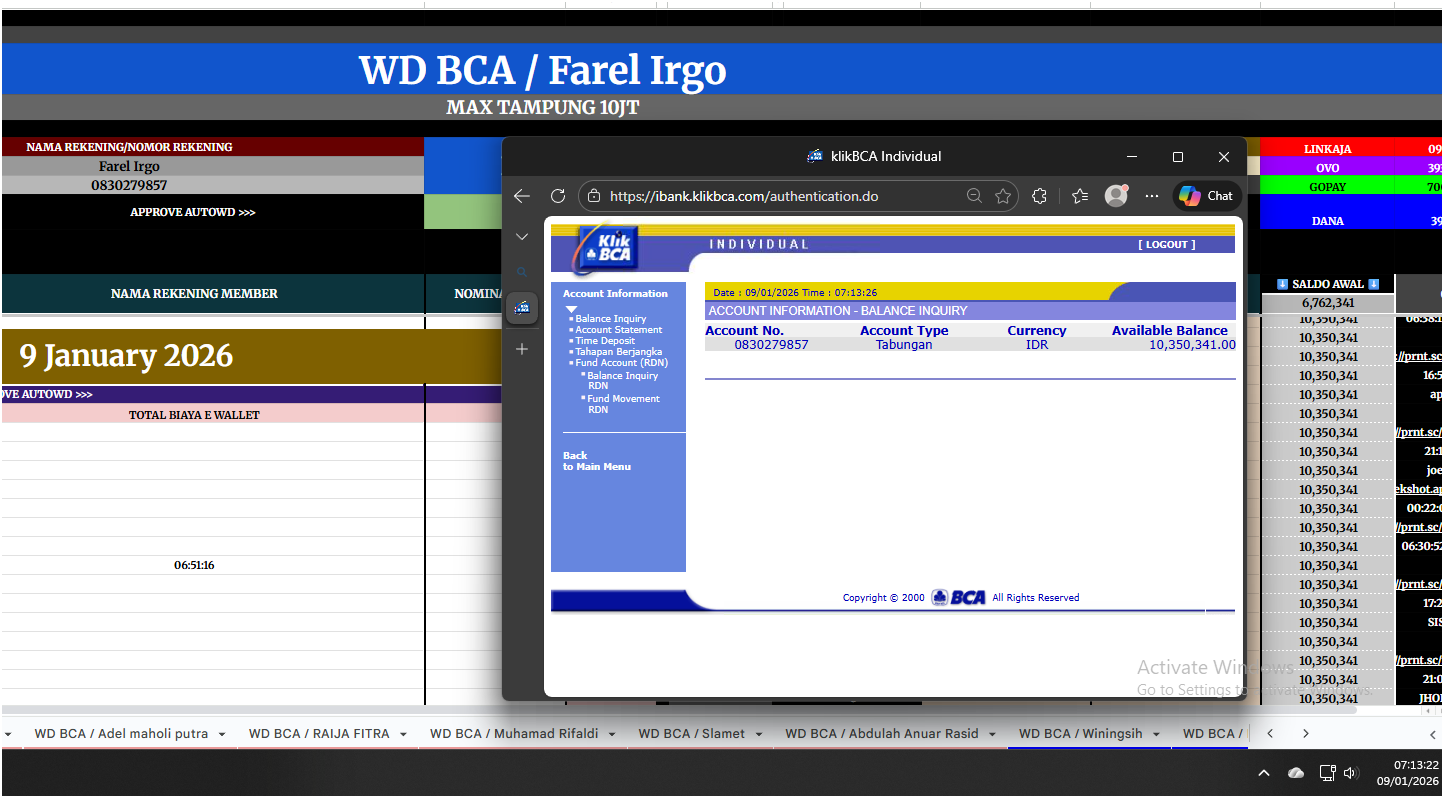
Task: Open Fund Account (RDN) menu item
Action: point(621,363)
